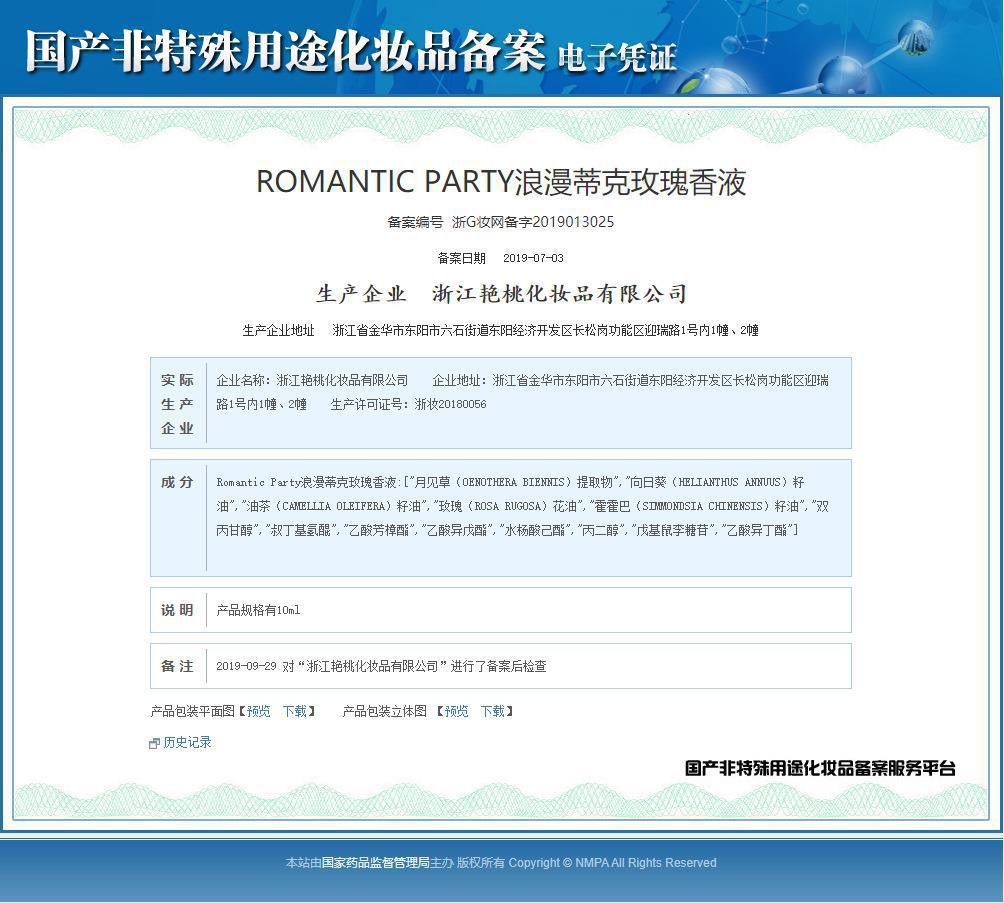Click the 历史记录 window icon
The image size is (1004, 903).
(154, 743)
